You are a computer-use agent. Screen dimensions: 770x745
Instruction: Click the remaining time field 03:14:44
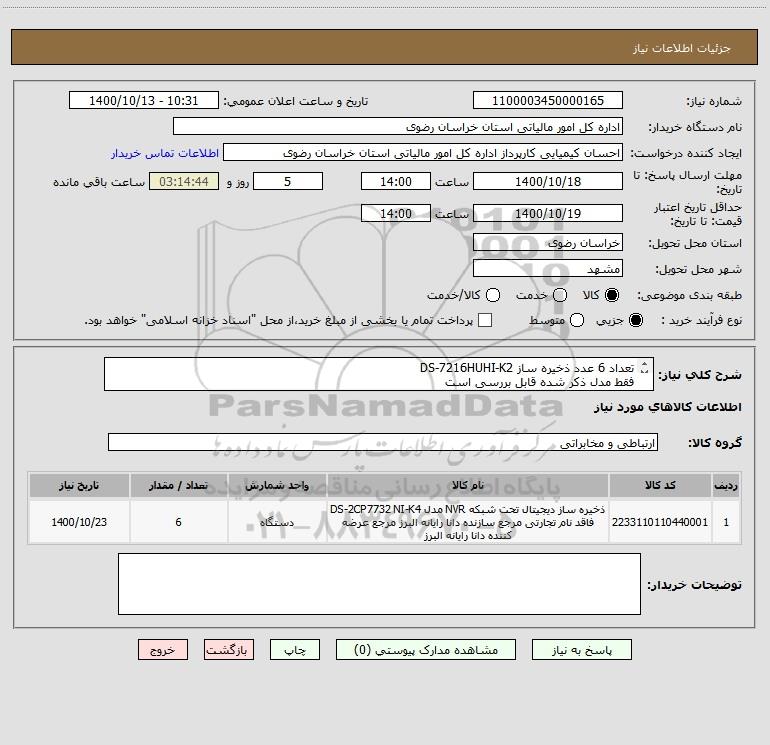184,181
